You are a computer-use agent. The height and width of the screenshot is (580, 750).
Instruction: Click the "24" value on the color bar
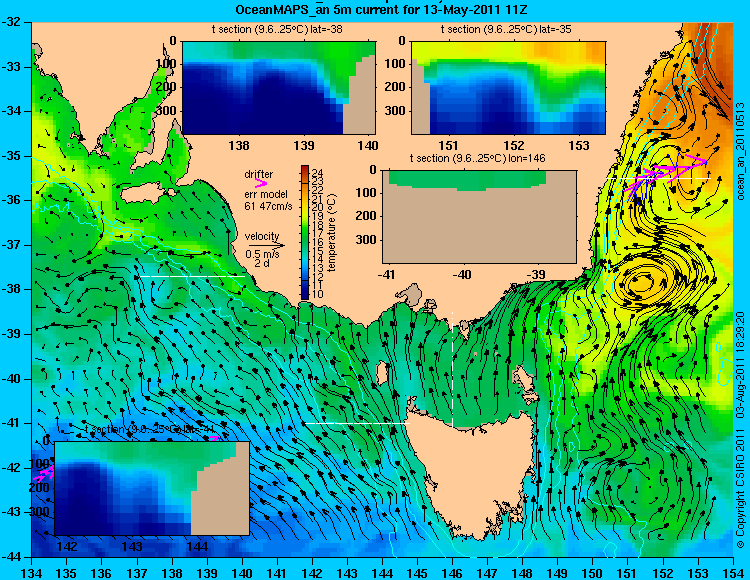tap(318, 173)
